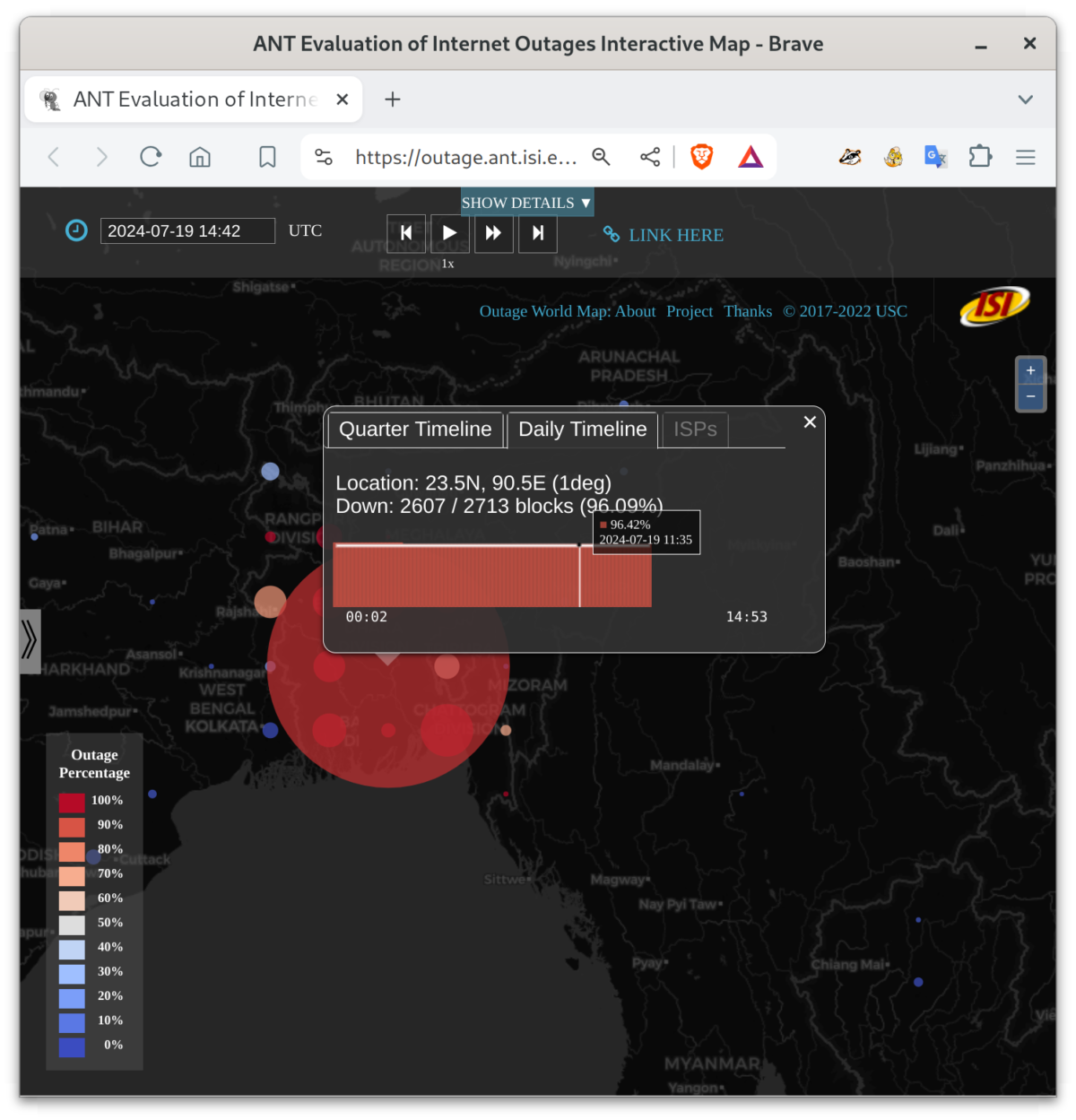Screen dimensions: 1076x1120
Task: Select the 100% outage color swatch
Action: tap(72, 801)
